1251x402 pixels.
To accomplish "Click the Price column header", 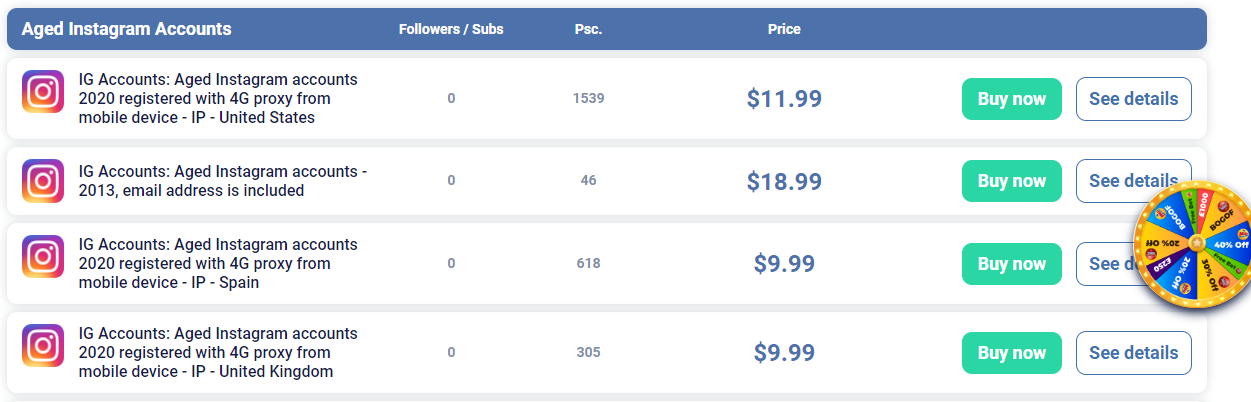I will tap(784, 29).
